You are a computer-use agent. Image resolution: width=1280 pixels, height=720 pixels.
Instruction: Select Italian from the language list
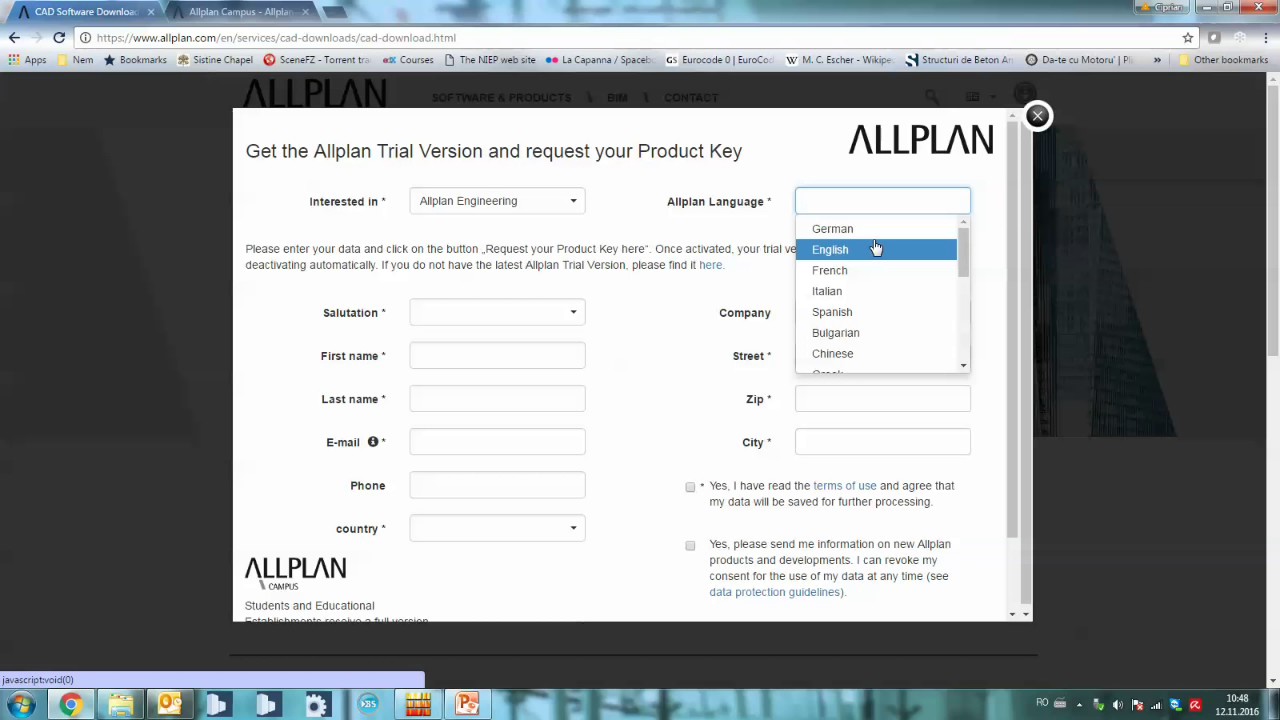click(876, 291)
